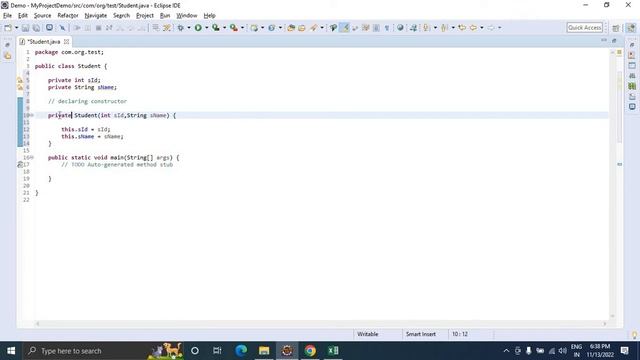Screen dimensions: 640x360
Task: Expand the External Tools dropdown arrow
Action: tap(242, 28)
